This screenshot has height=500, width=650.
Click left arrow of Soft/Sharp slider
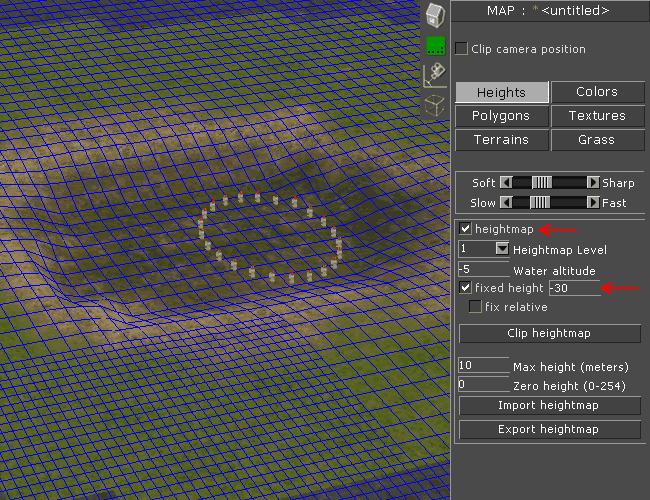tap(506, 182)
